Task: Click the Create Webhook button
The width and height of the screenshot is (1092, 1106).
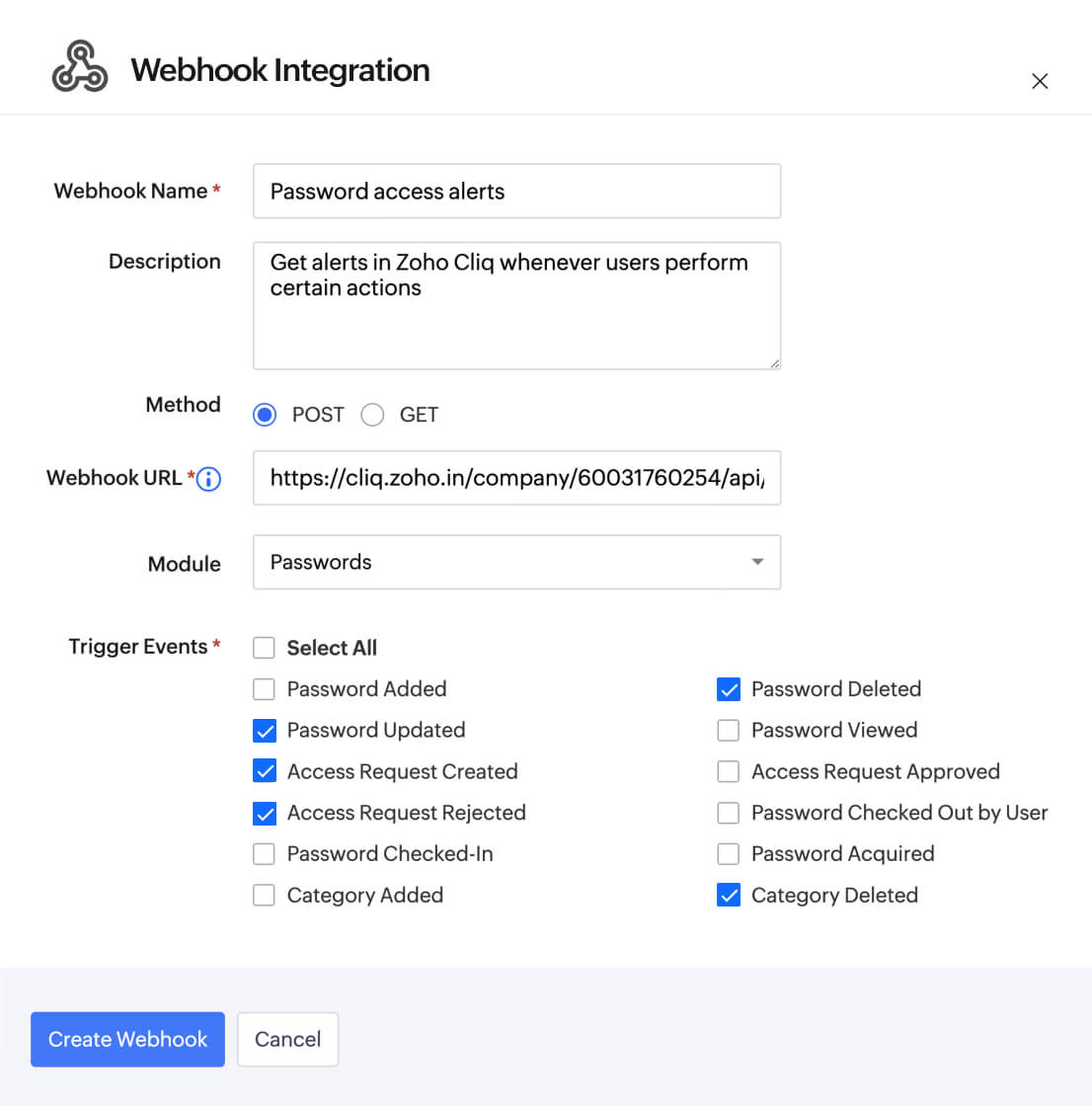Action: 127,1039
